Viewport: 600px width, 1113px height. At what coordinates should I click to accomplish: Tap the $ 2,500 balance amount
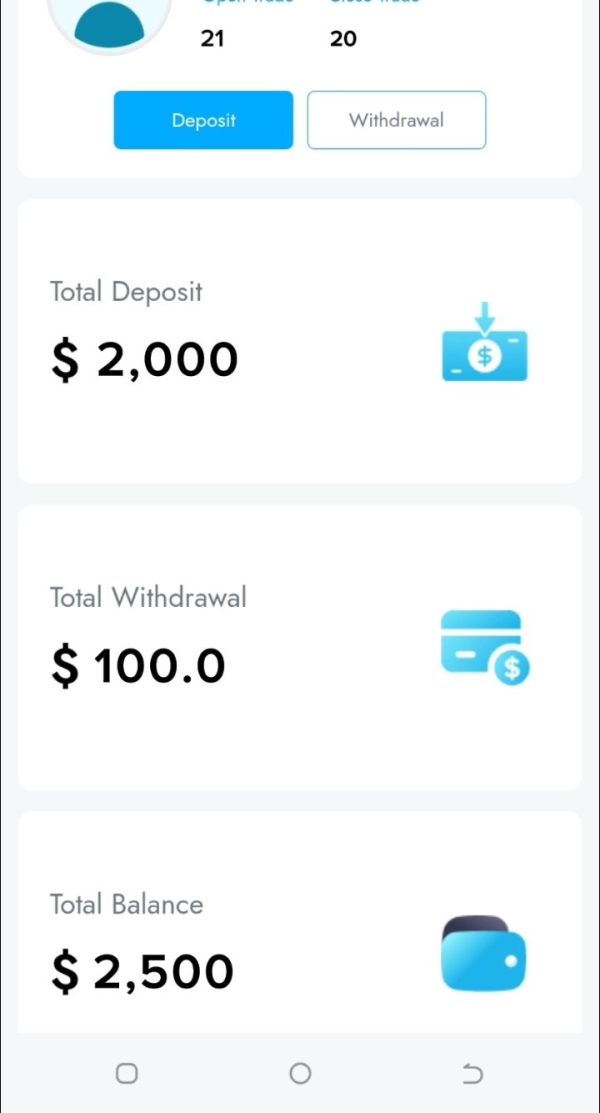(x=143, y=972)
